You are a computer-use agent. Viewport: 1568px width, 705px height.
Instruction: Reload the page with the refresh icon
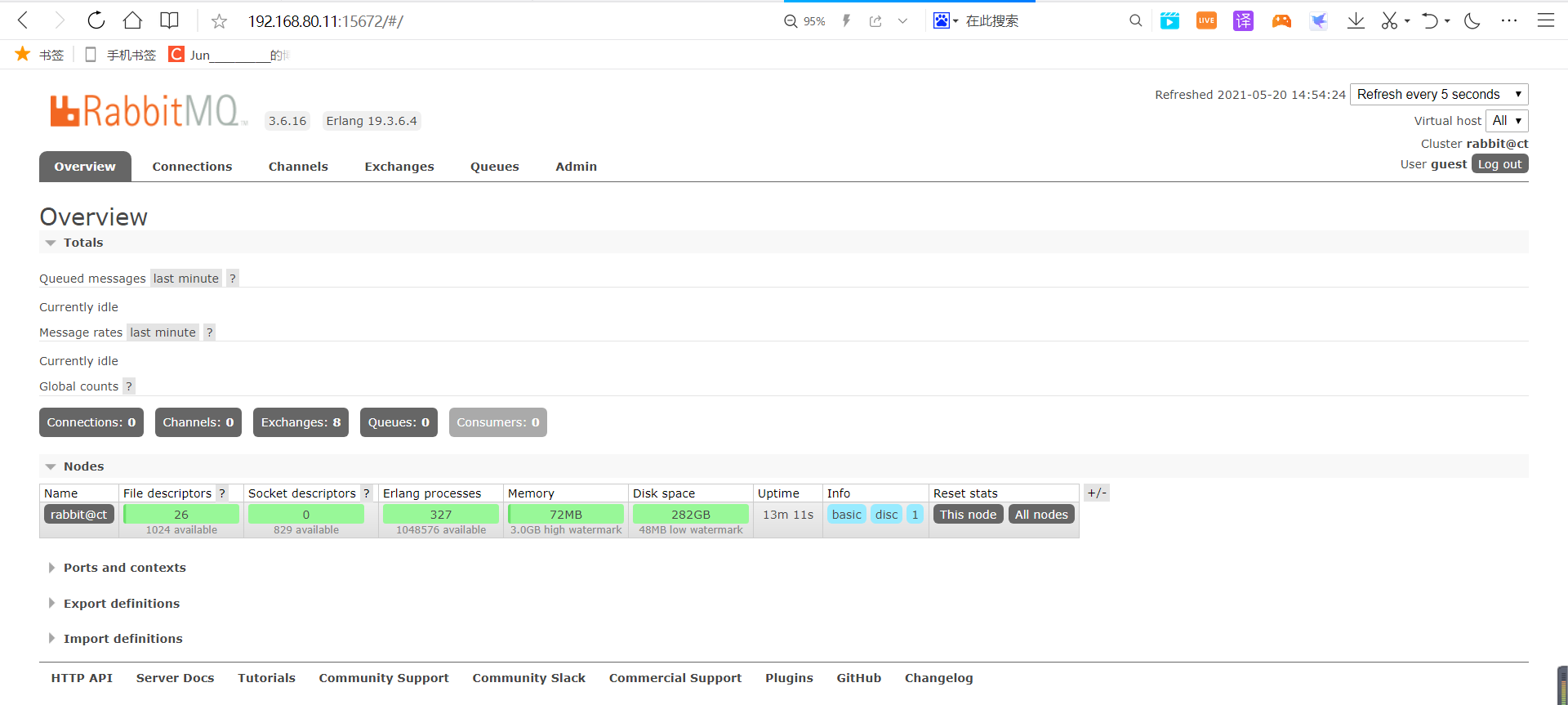click(96, 20)
